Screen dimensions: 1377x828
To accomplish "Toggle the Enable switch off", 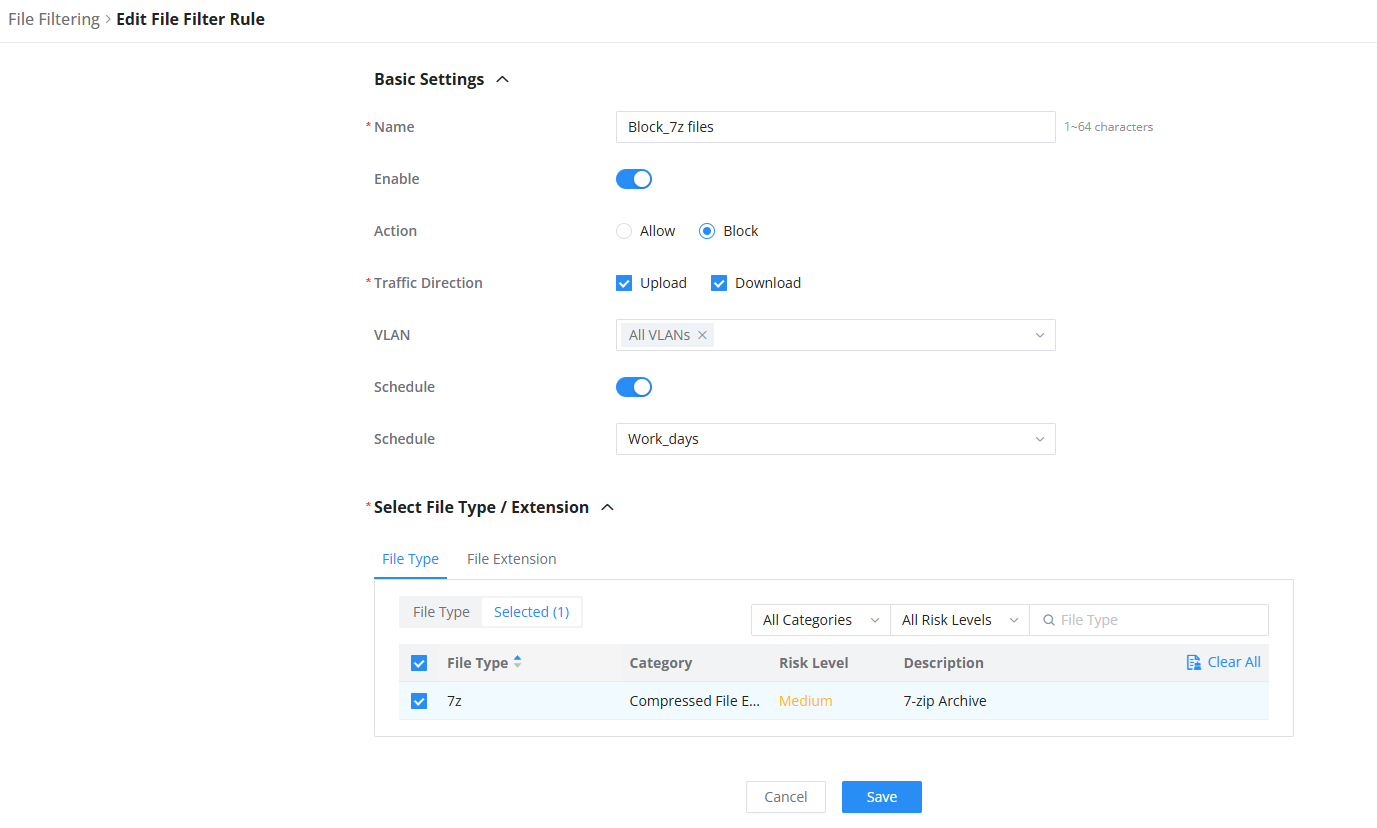I will 634,179.
